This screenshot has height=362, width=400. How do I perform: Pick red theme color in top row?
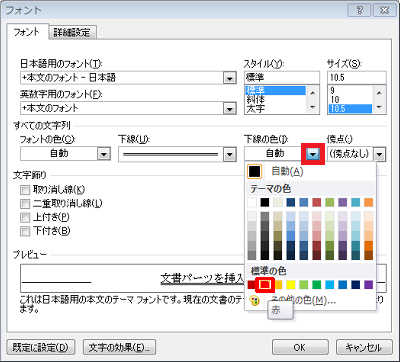tap(317, 202)
